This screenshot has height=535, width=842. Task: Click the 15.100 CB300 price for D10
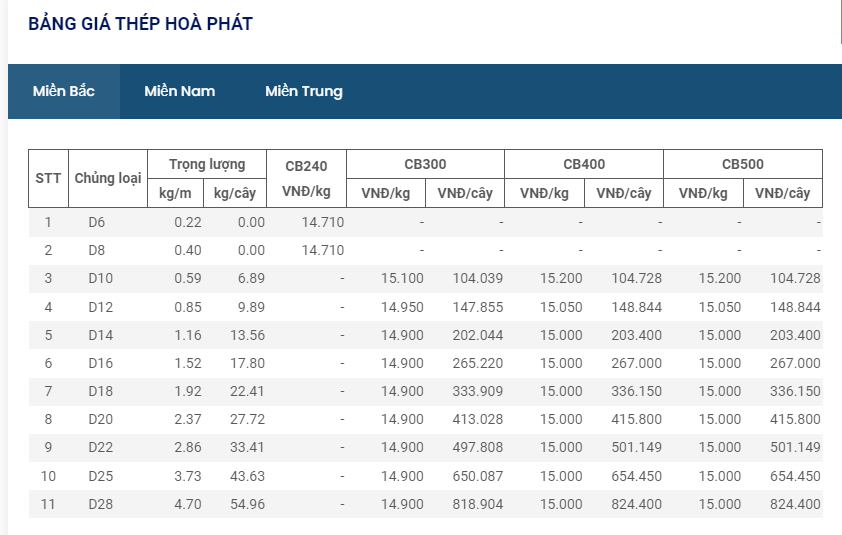click(x=402, y=278)
